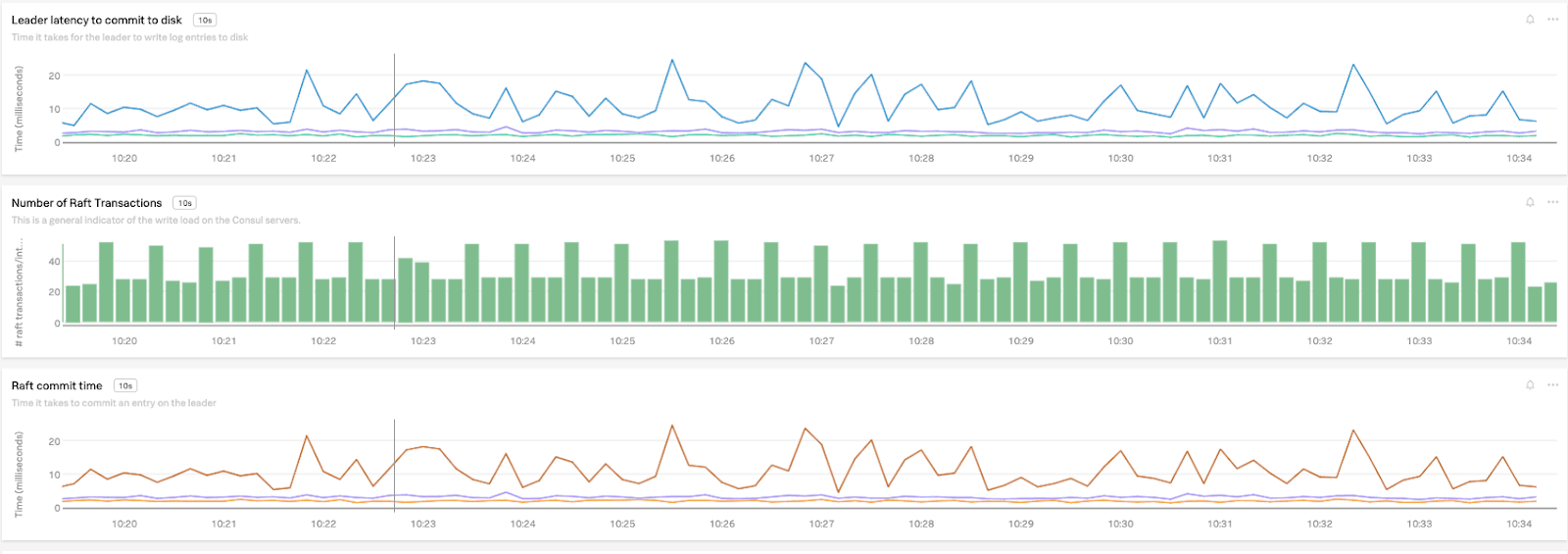Viewport: 1568px width, 554px height.
Task: Click the Raft commit time panel title
Action: [x=57, y=386]
